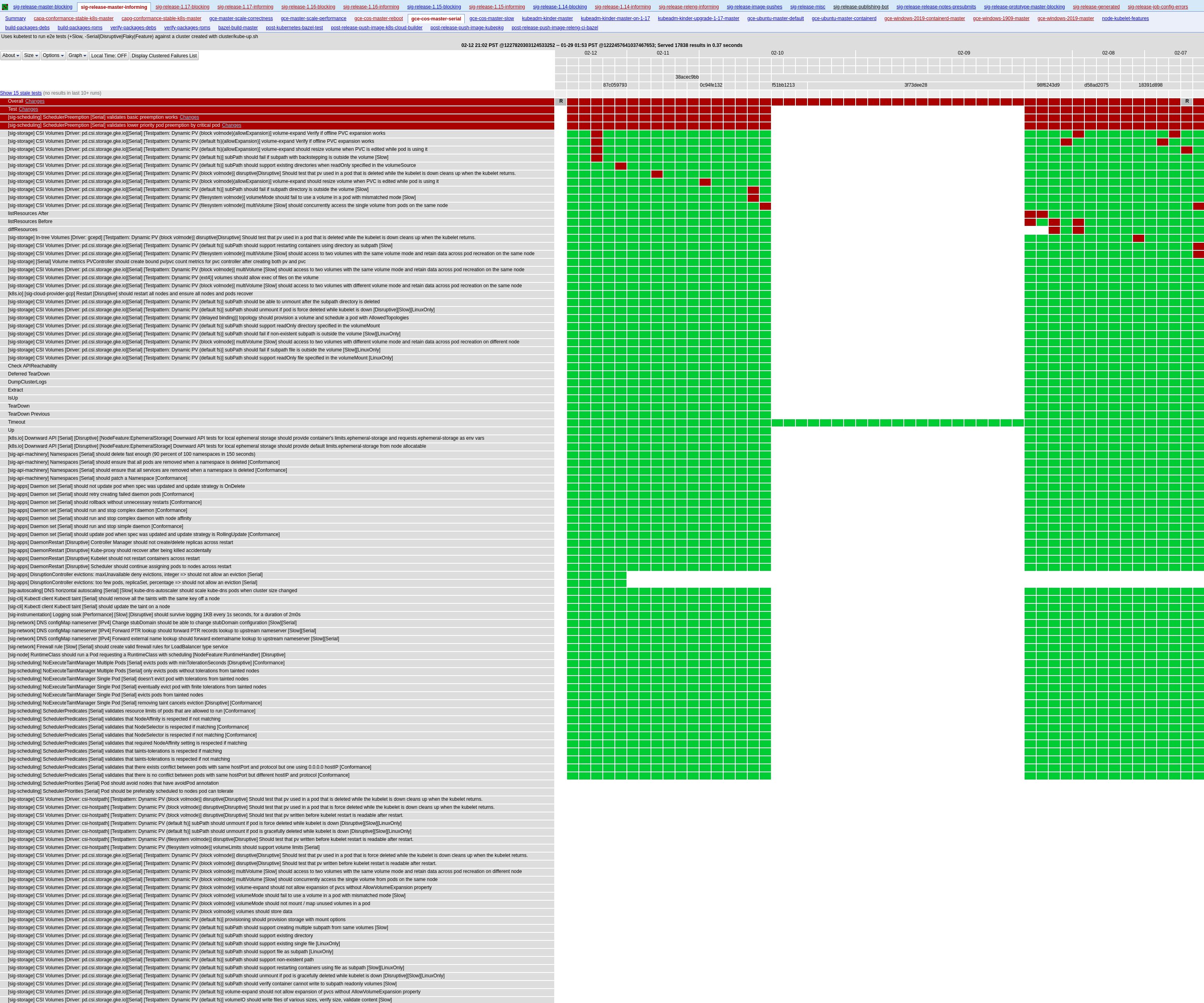Open gce-windows-1909-master tab

pos(1001,18)
